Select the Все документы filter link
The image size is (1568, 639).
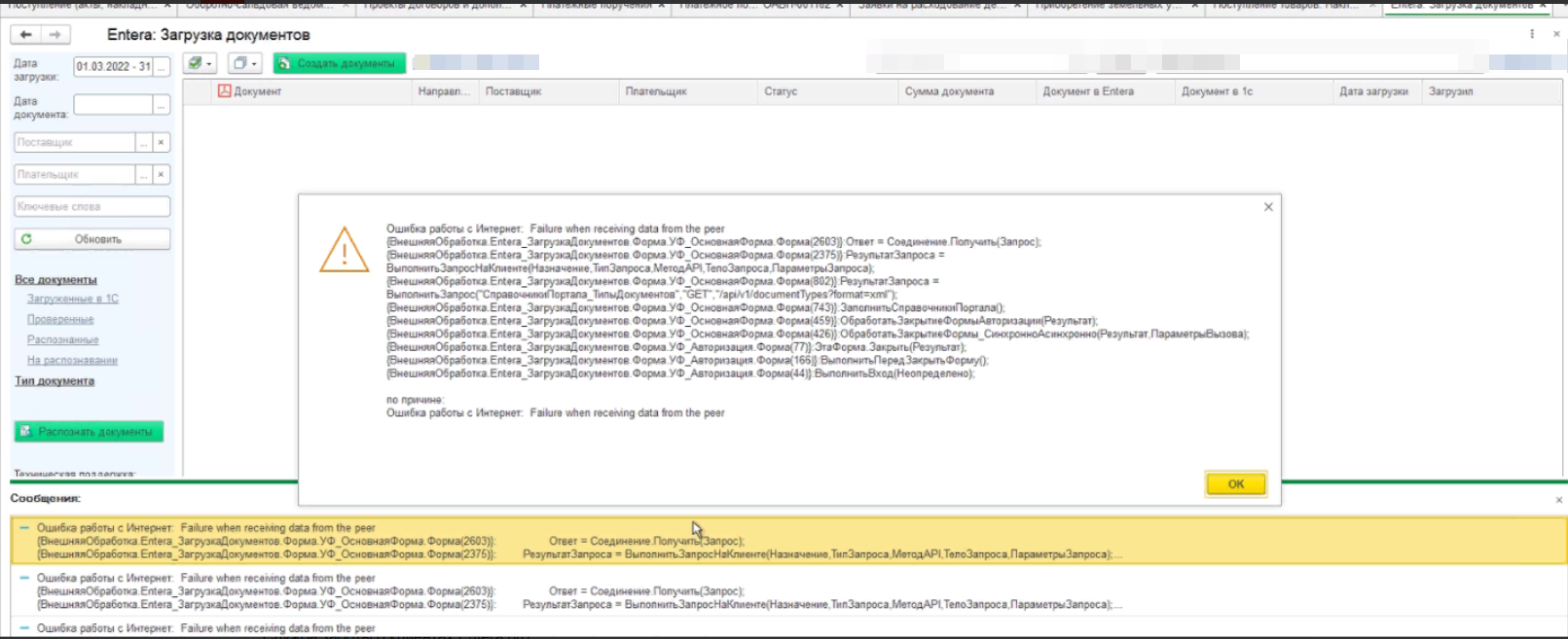click(55, 279)
